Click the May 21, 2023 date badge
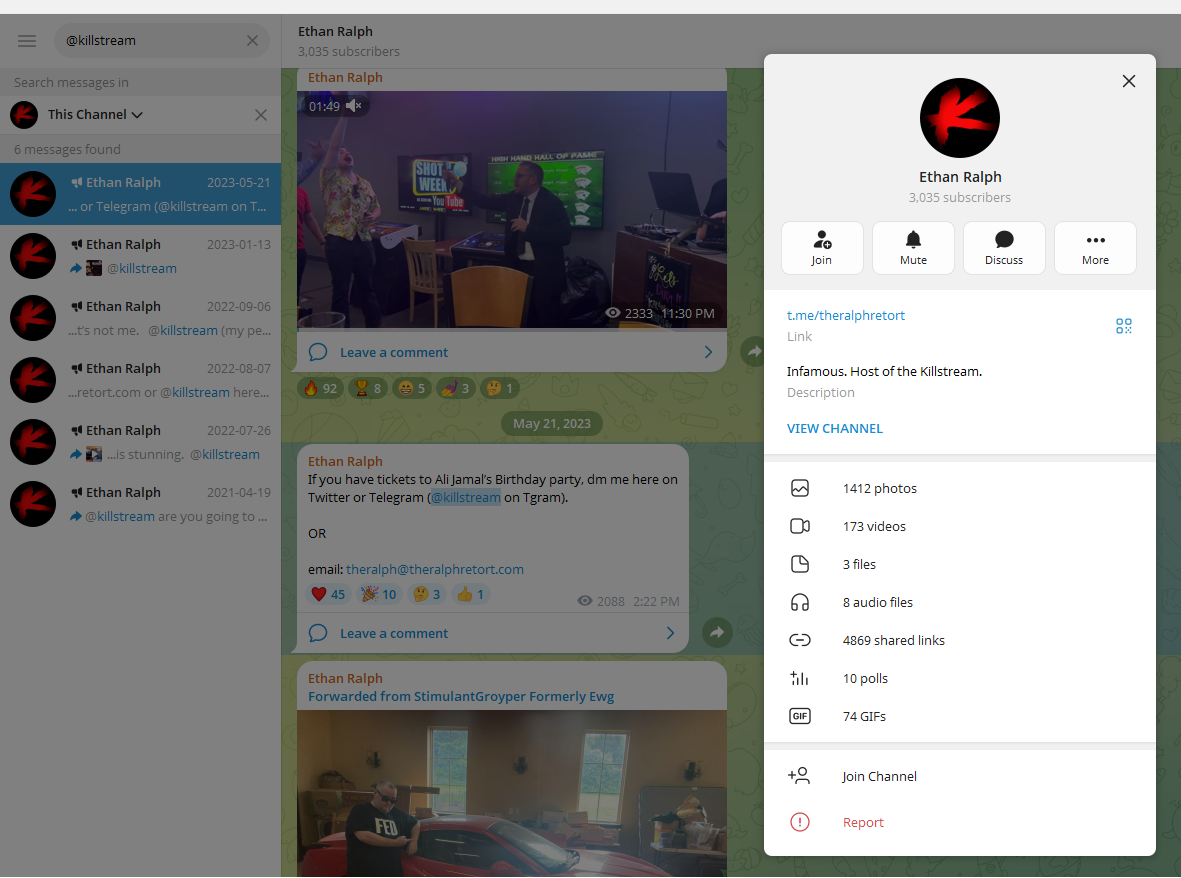1181x878 pixels. 551,423
